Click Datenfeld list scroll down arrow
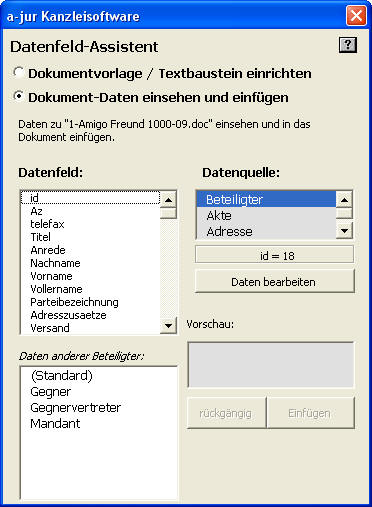 coord(168,325)
